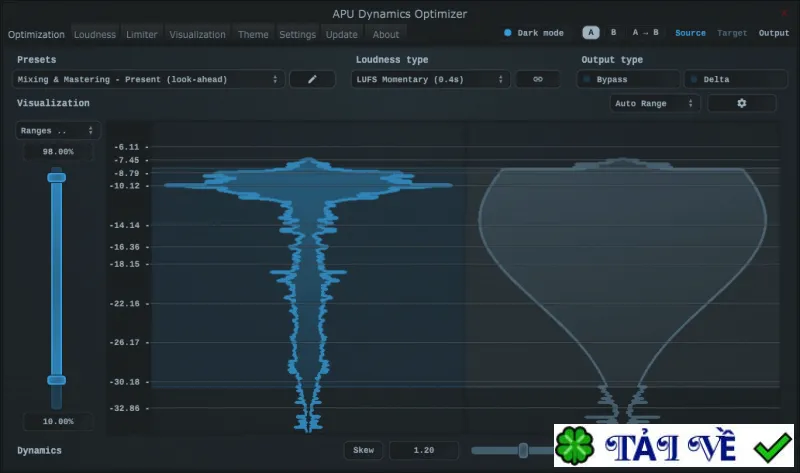Click the -7.45 scale label
The image size is (800, 473).
click(x=127, y=160)
